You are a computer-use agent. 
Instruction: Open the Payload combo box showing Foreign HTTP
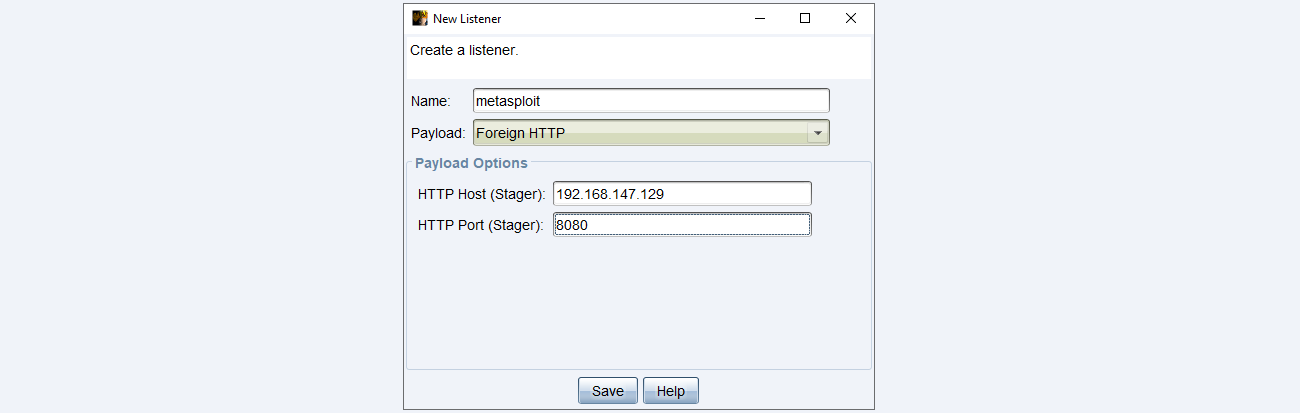(640, 133)
